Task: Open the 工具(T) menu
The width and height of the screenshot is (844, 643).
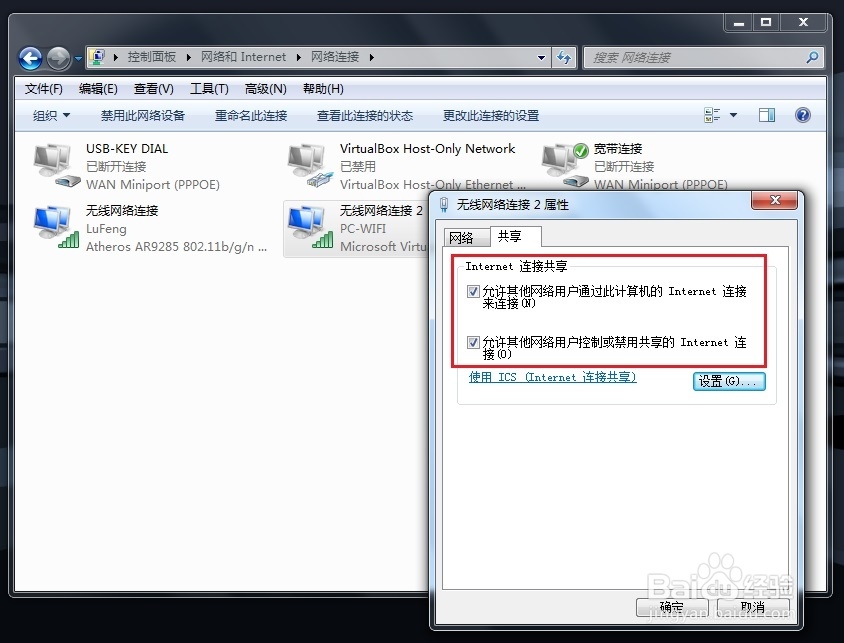Action: pos(209,89)
